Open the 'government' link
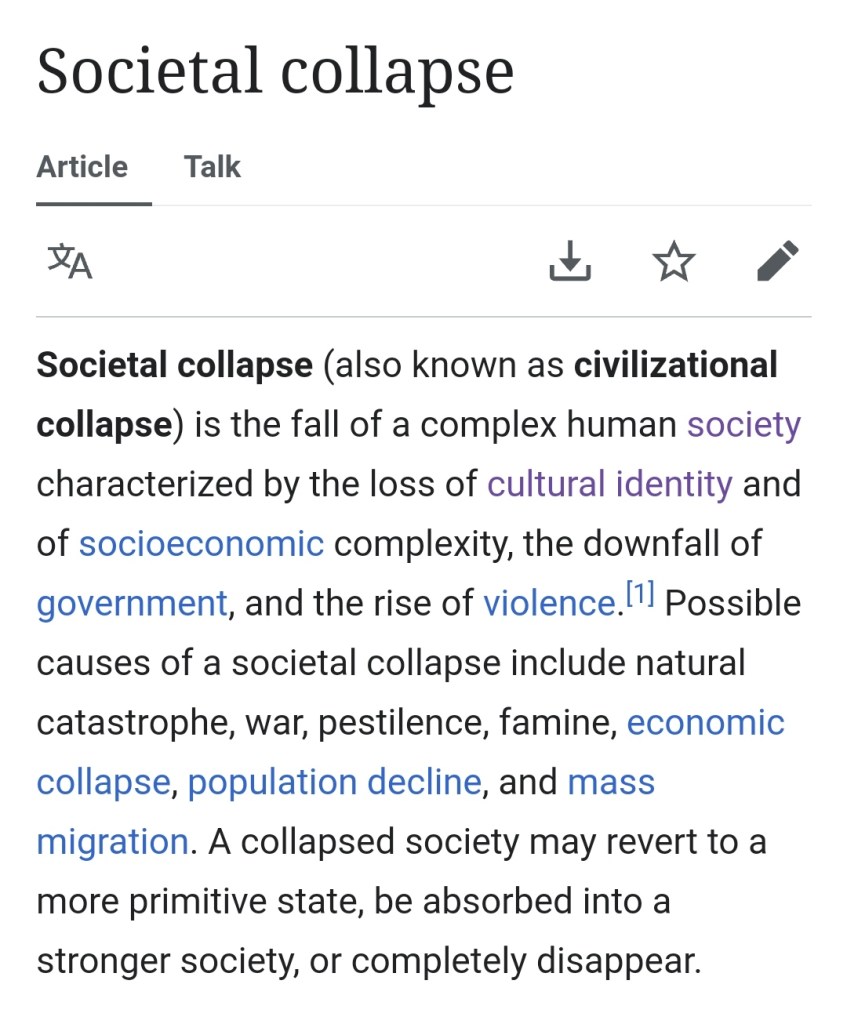 pos(132,604)
